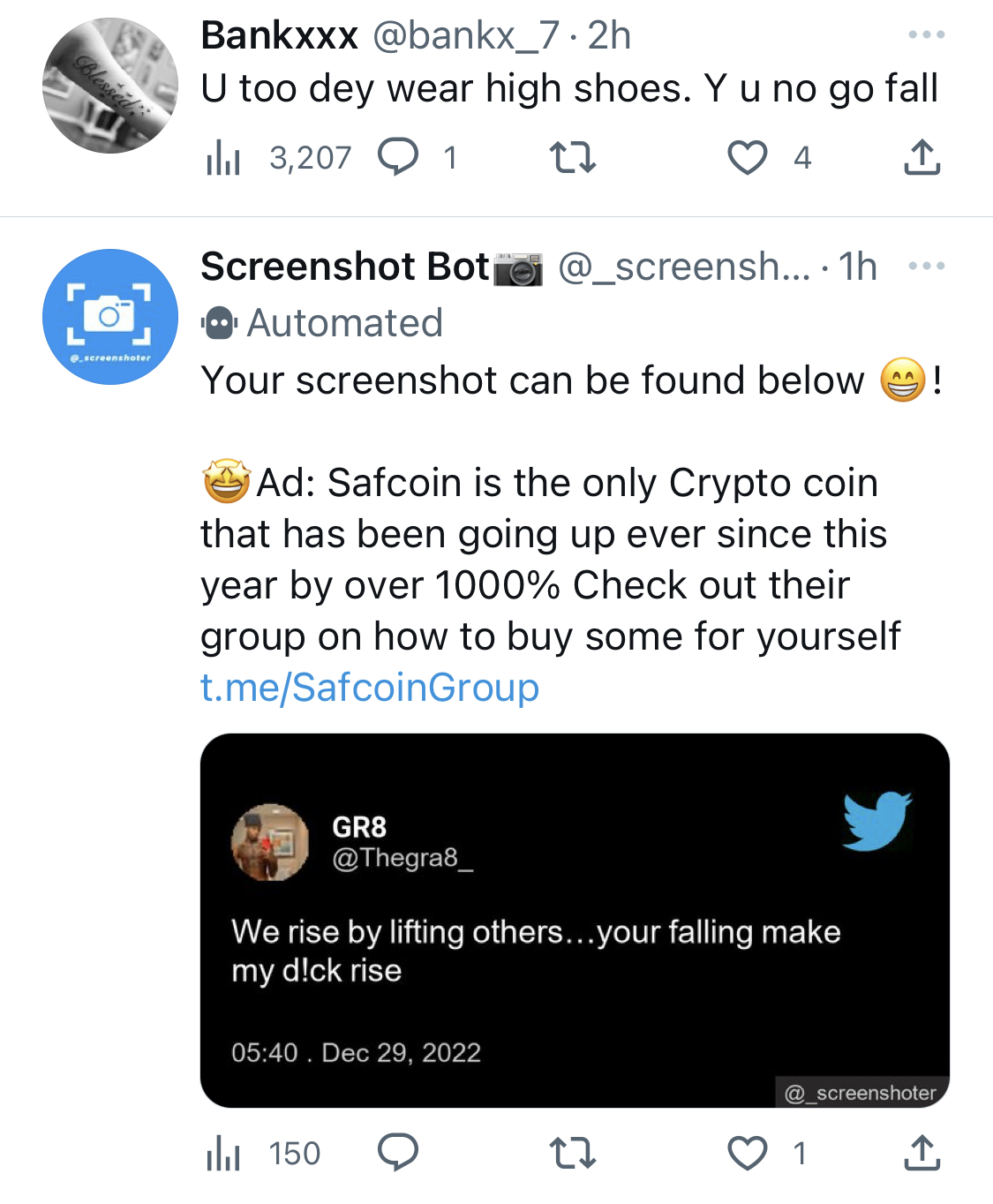Screen dimensions: 993x1204
Task: Retweet the Bankxxx reply
Action: coord(573,158)
